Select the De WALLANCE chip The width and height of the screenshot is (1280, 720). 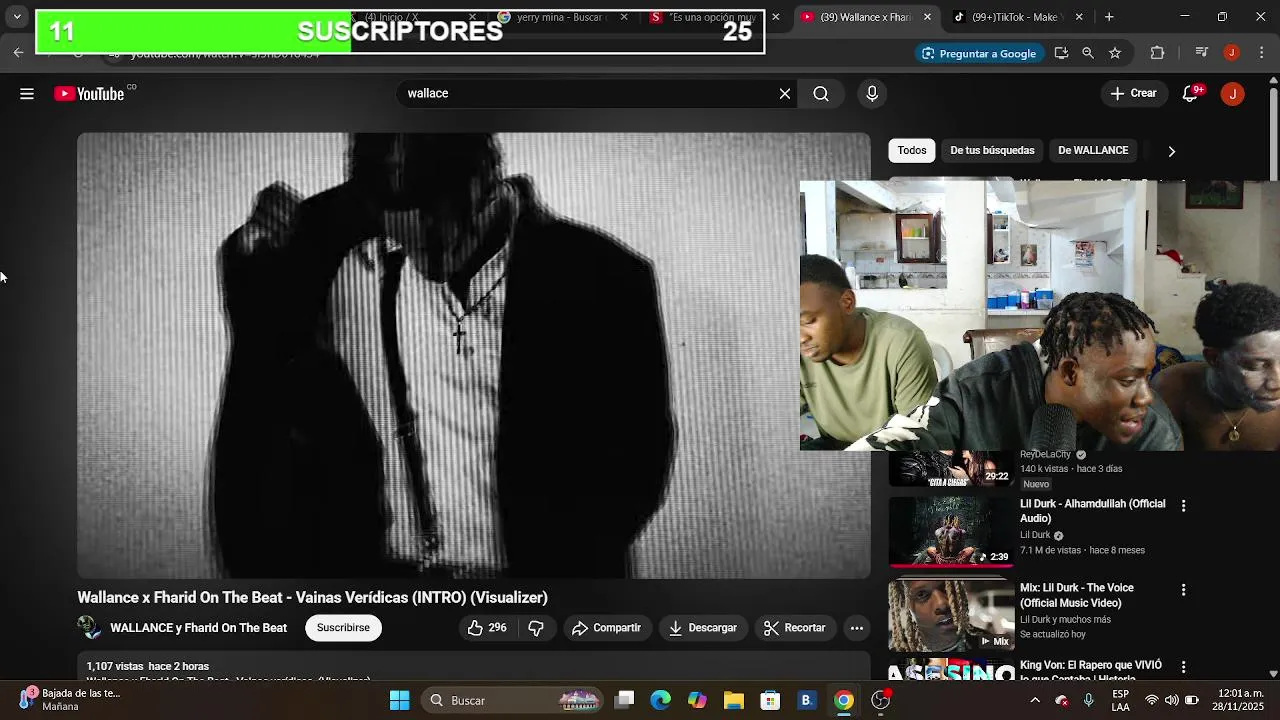tap(1093, 150)
